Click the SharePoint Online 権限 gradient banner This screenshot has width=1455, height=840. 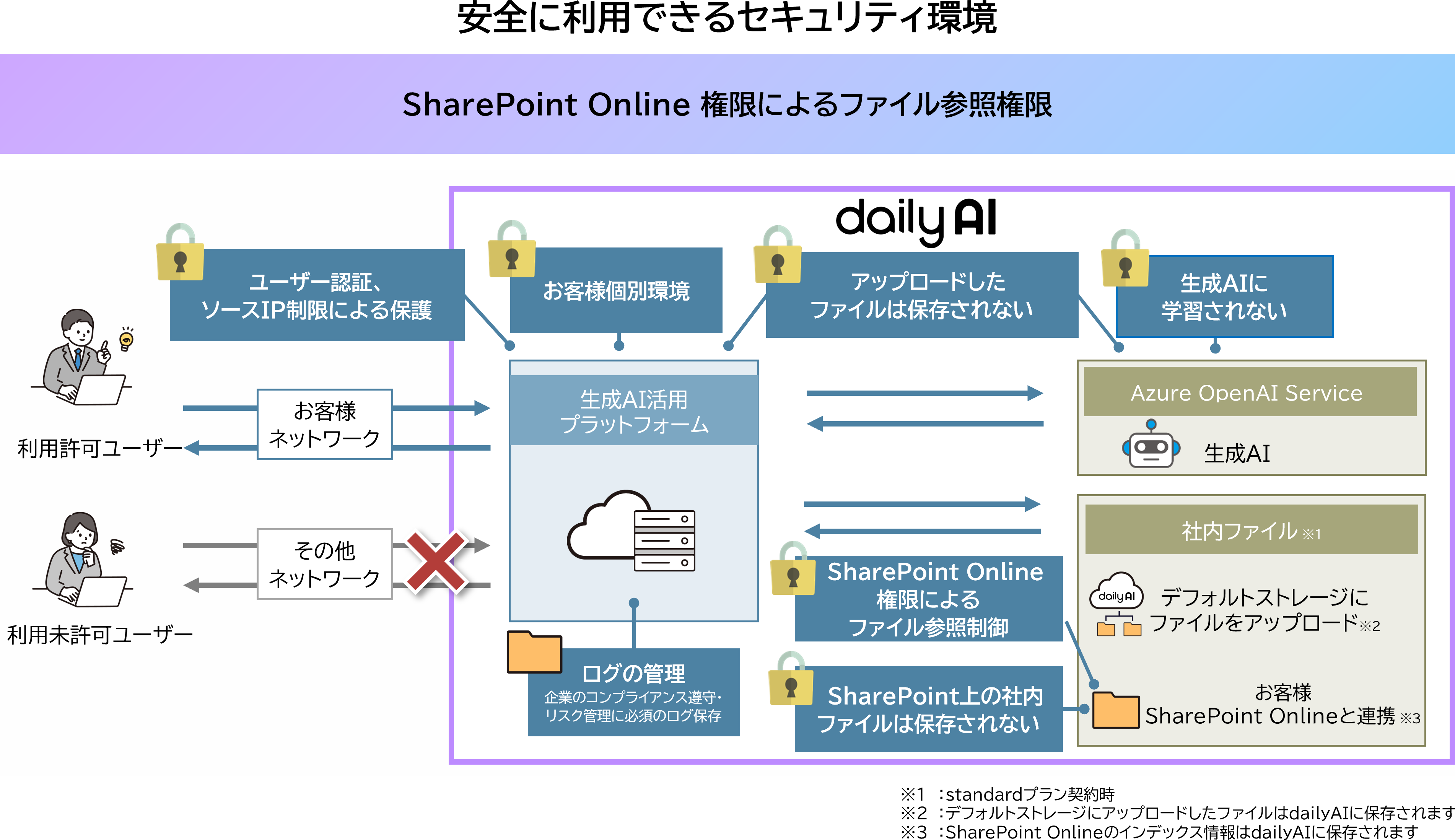(x=727, y=104)
